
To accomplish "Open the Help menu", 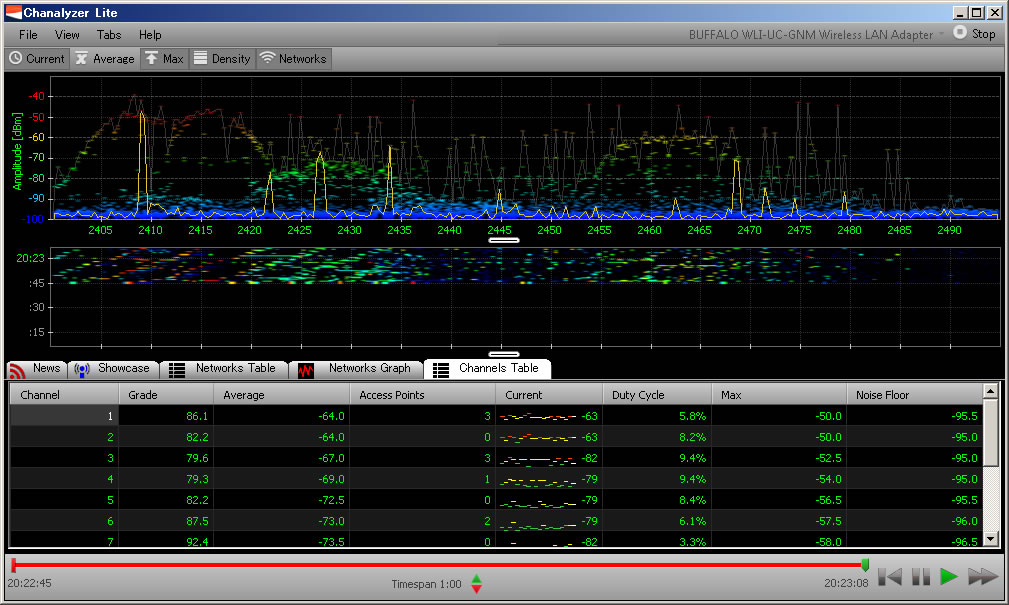I will point(150,35).
